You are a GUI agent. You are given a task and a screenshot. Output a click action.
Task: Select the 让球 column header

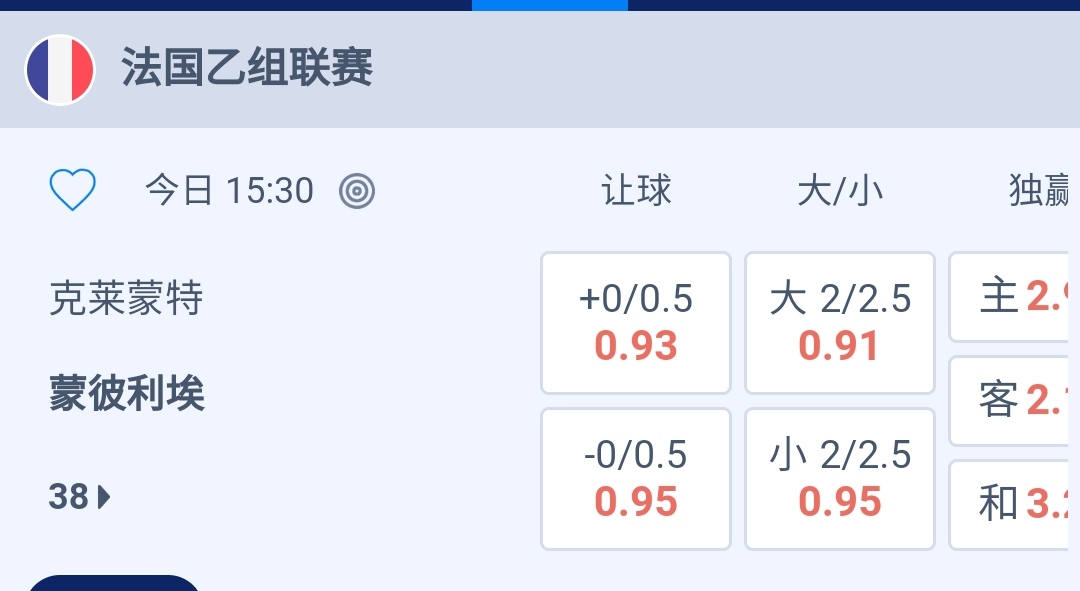coord(636,190)
